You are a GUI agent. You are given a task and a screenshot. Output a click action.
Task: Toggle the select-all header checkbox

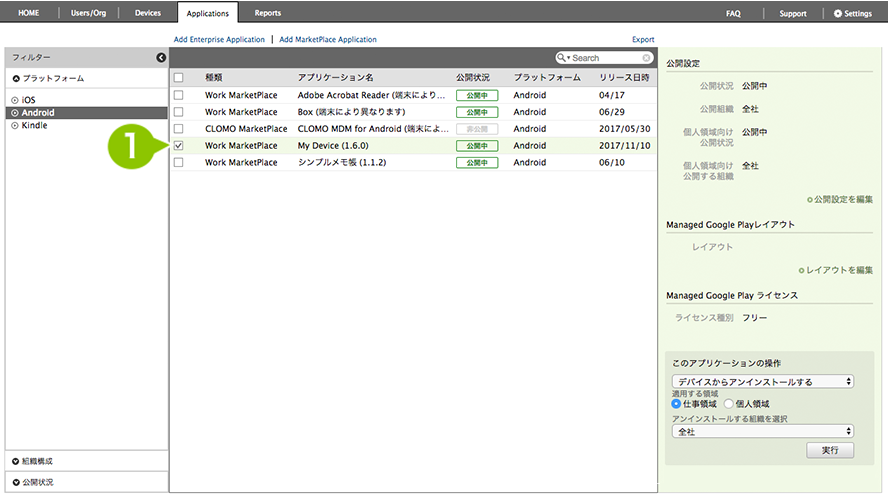pos(179,78)
